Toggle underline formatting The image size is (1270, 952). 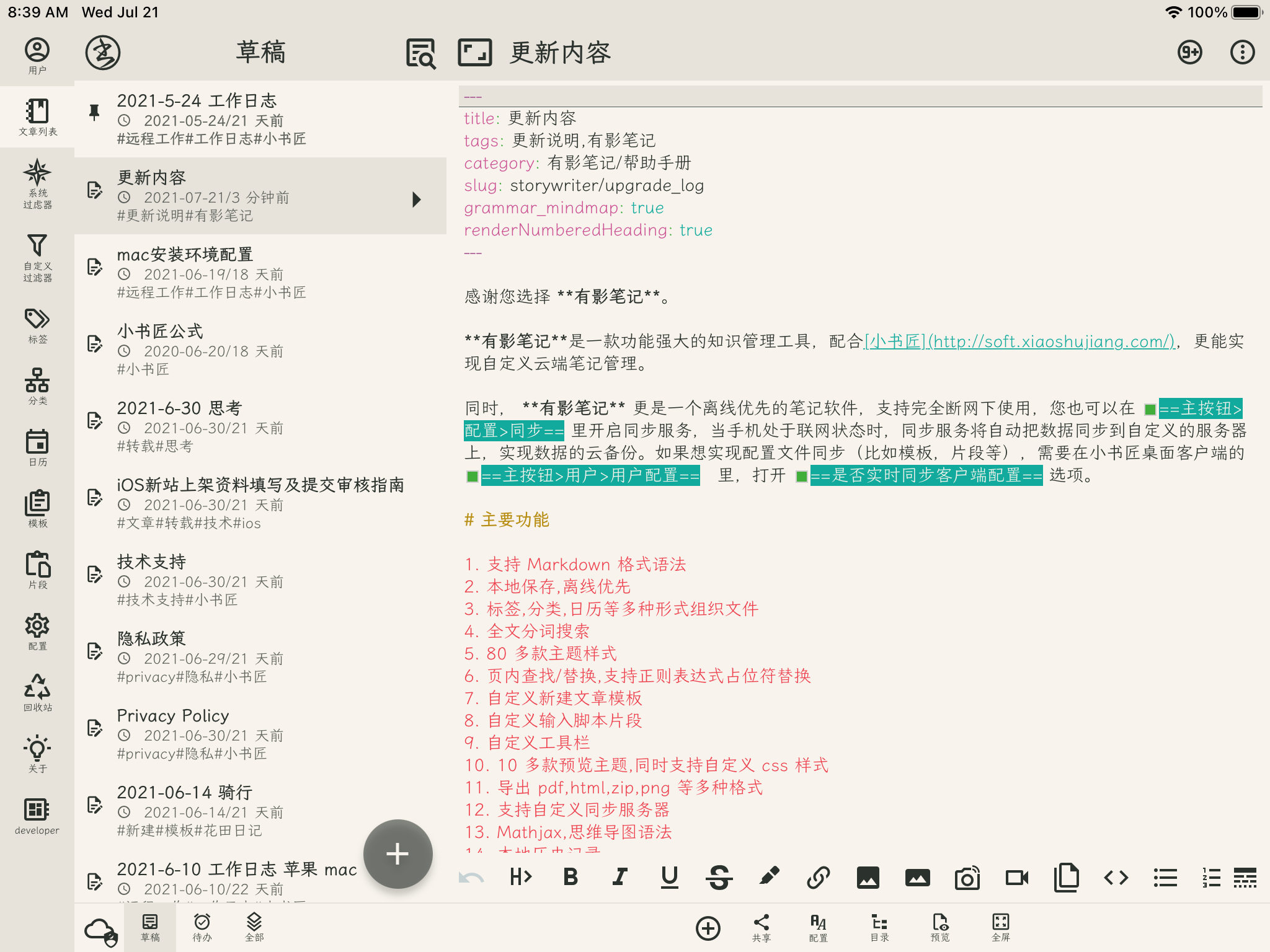coord(669,877)
